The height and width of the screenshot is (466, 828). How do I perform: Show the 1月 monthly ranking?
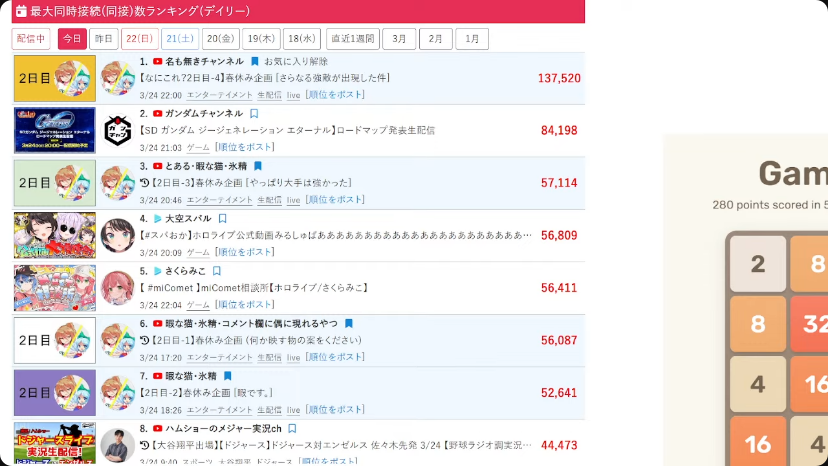(472, 39)
